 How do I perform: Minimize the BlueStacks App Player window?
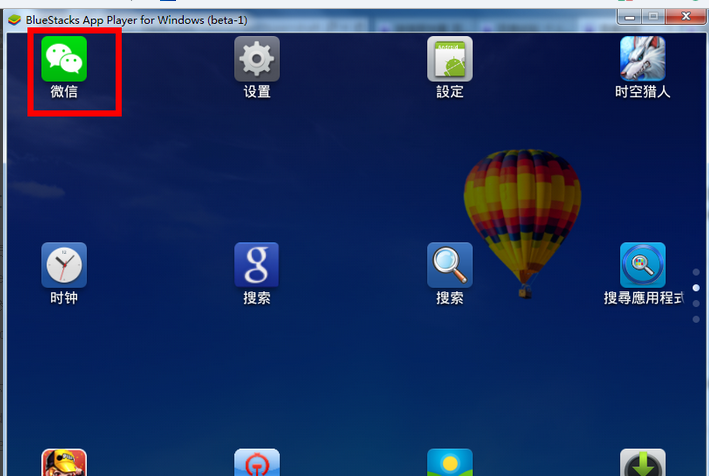[629, 16]
